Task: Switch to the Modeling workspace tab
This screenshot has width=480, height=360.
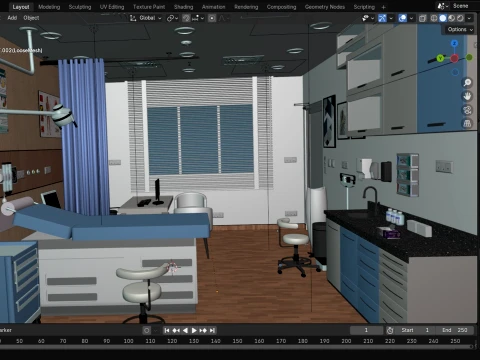Action: coord(49,7)
